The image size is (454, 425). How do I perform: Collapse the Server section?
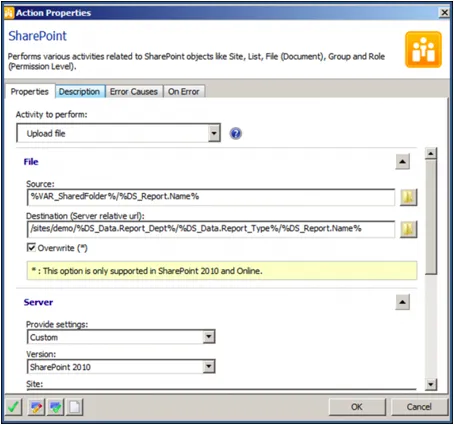403,302
